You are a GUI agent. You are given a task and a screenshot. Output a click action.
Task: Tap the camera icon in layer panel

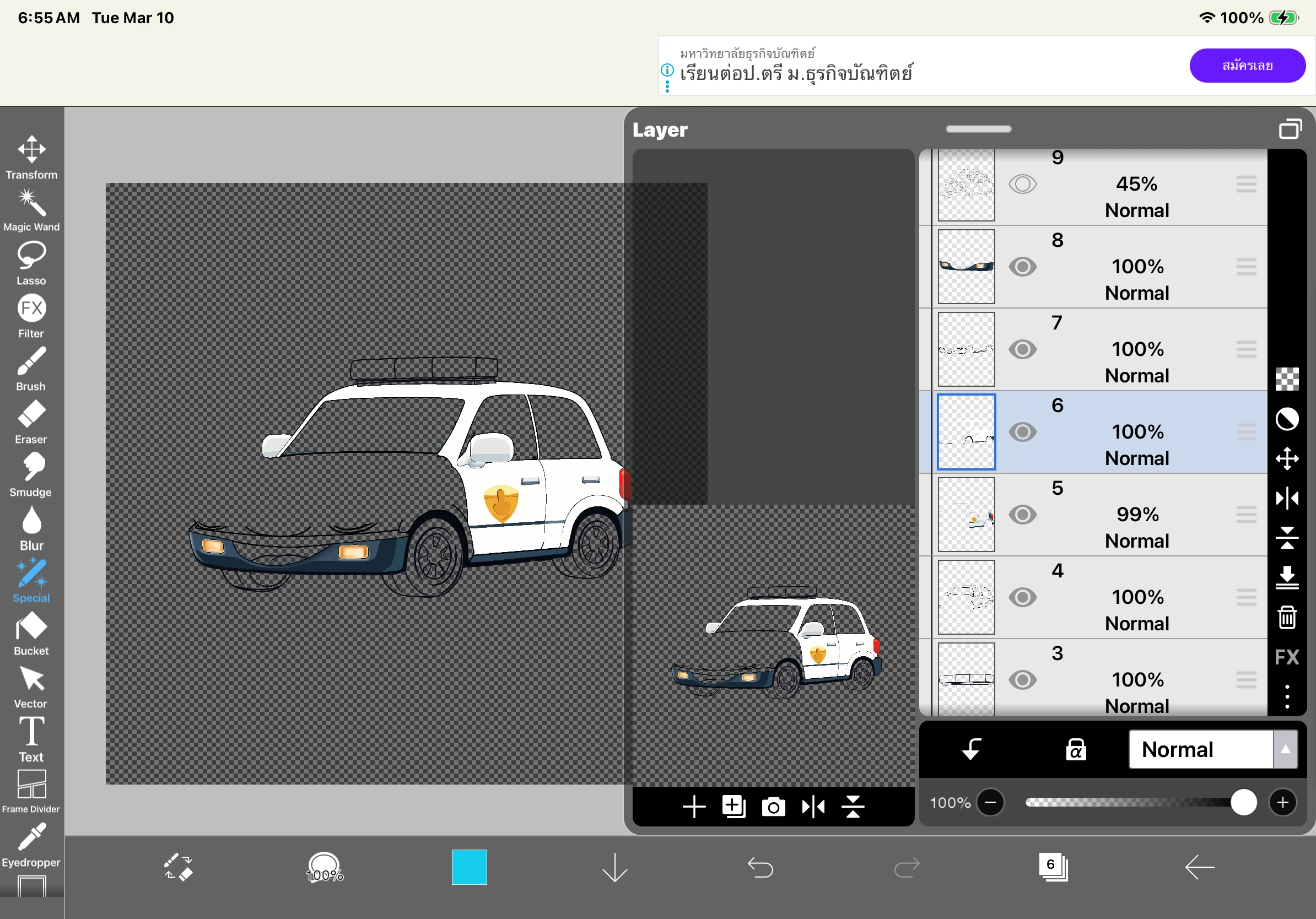pos(773,807)
